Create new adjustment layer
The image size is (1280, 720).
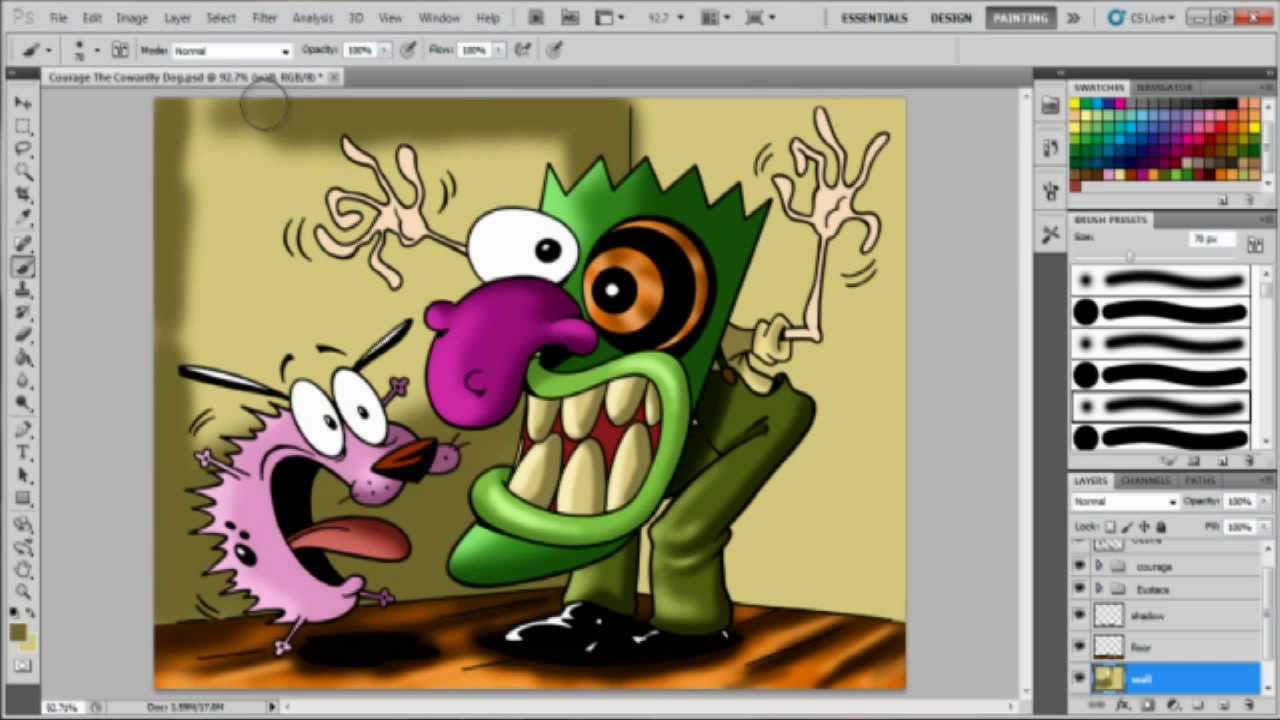[1173, 705]
